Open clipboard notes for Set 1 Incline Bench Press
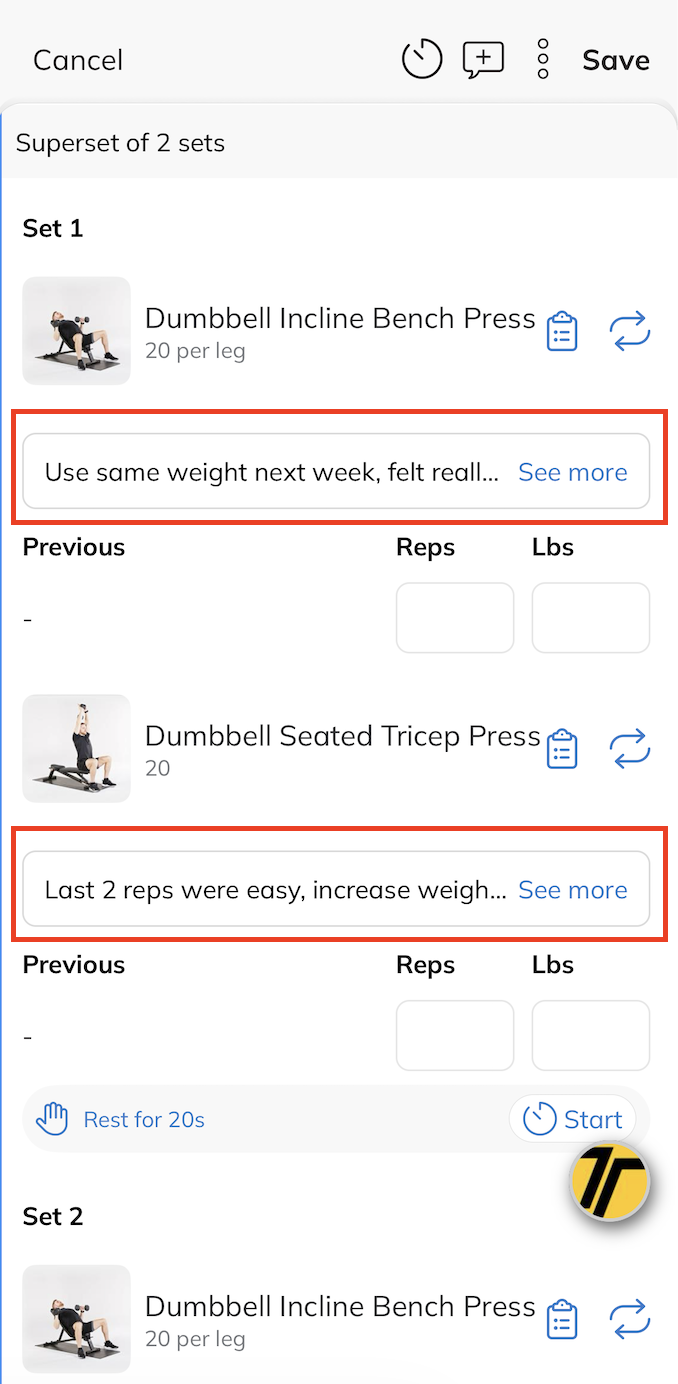The image size is (678, 1384). tap(562, 331)
